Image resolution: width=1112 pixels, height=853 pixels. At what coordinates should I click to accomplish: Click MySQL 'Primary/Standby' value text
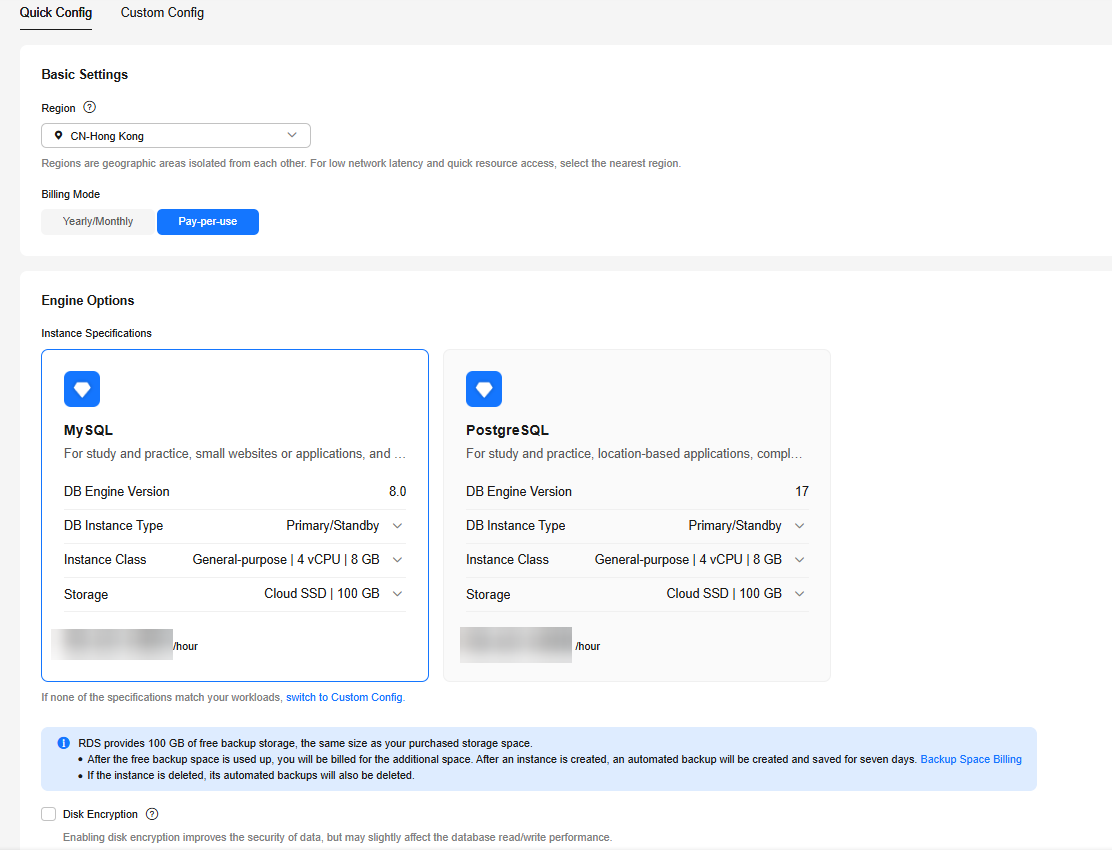coord(333,525)
